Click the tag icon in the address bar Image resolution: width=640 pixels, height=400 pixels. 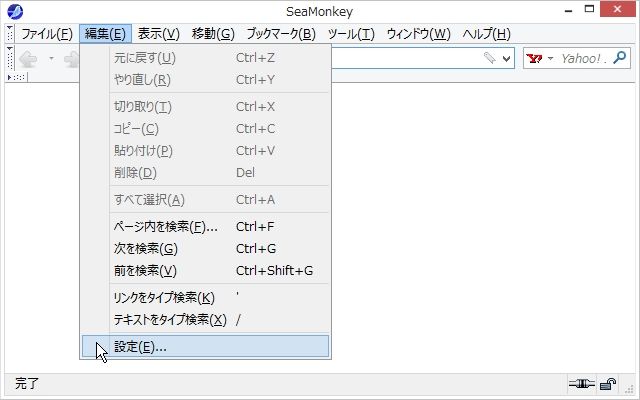[x=489, y=58]
